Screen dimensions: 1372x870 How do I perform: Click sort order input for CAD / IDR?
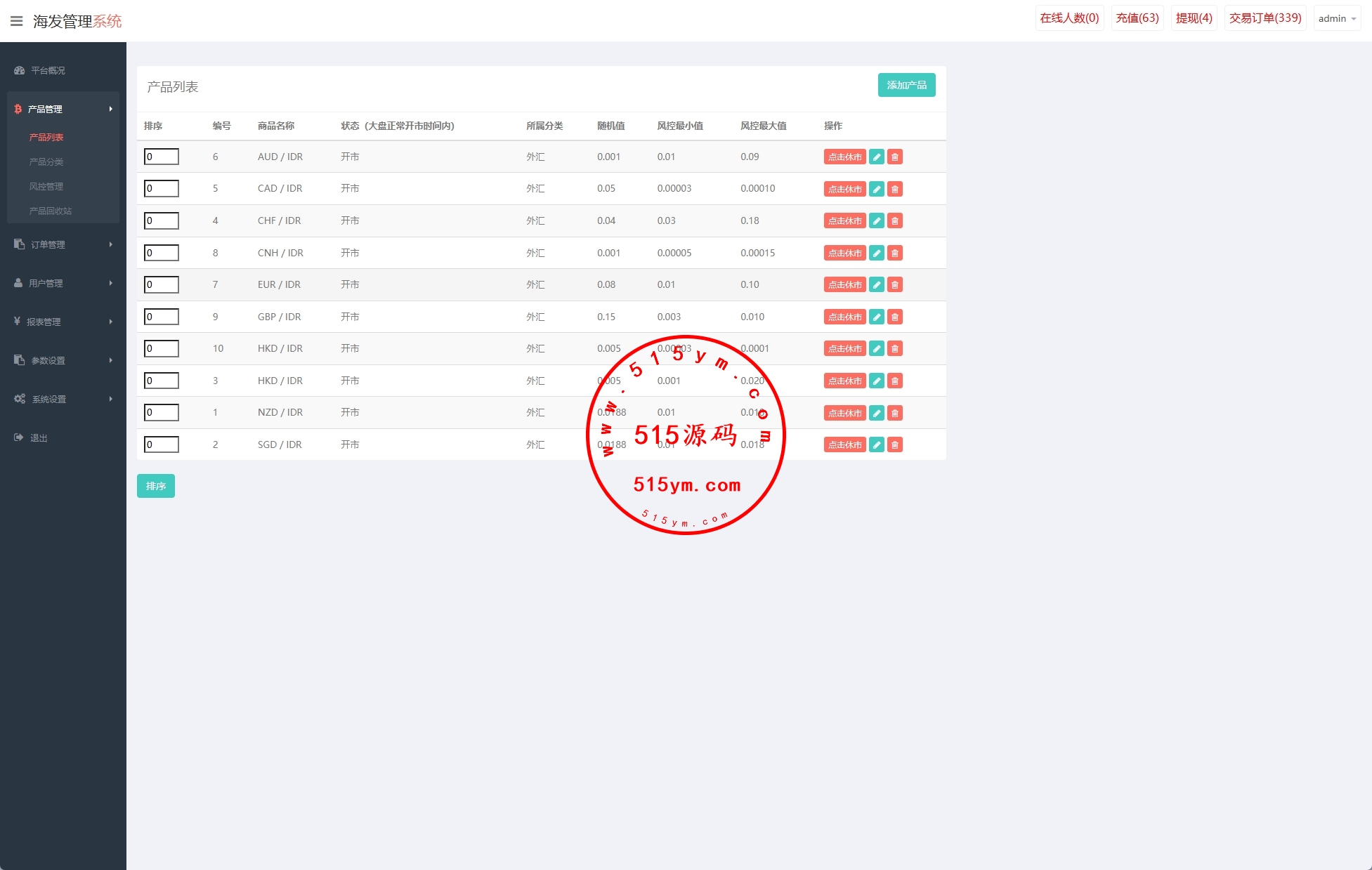point(161,188)
